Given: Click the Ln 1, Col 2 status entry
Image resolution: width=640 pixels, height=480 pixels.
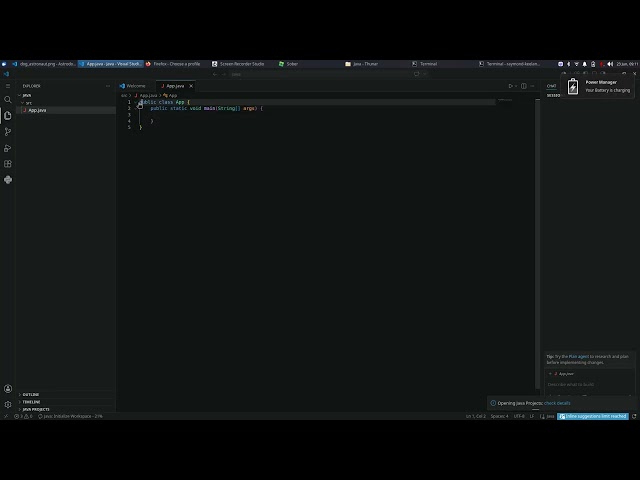Looking at the screenshot, I should (476, 416).
